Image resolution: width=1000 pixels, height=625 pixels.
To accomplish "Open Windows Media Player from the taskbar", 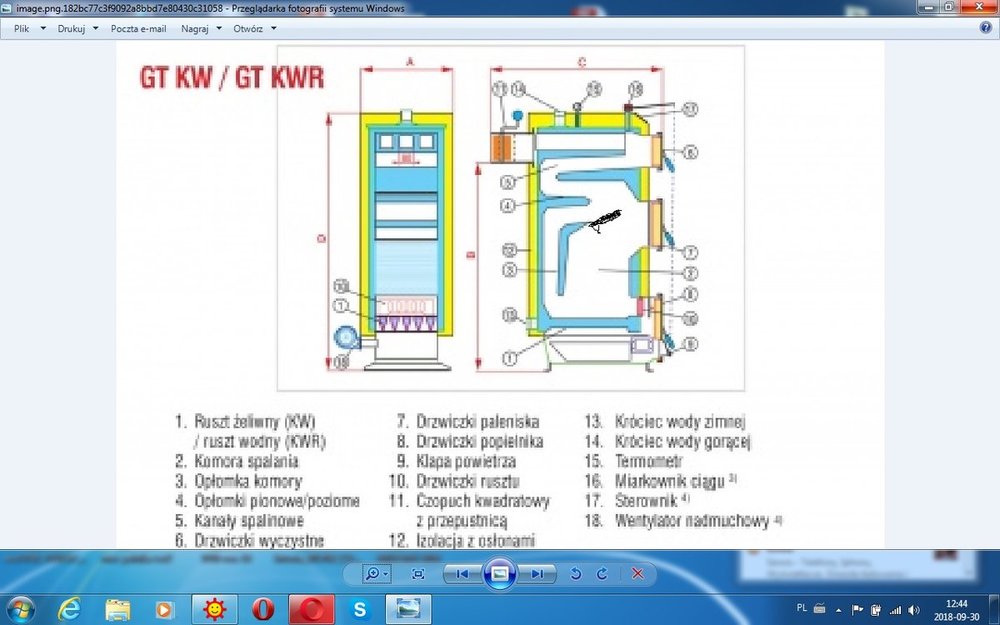I will tap(165, 607).
